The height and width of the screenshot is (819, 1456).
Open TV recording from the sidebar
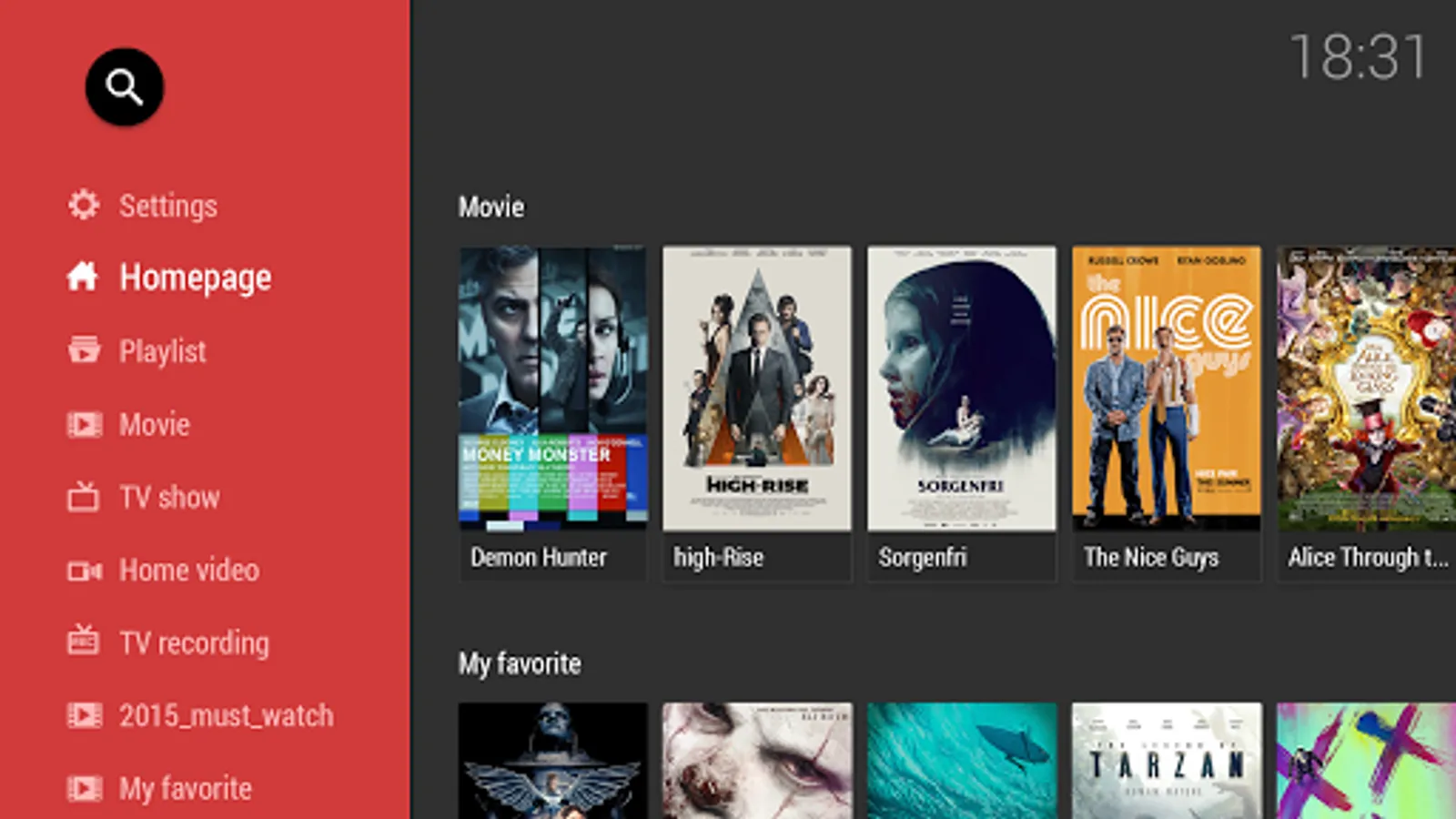pos(194,643)
